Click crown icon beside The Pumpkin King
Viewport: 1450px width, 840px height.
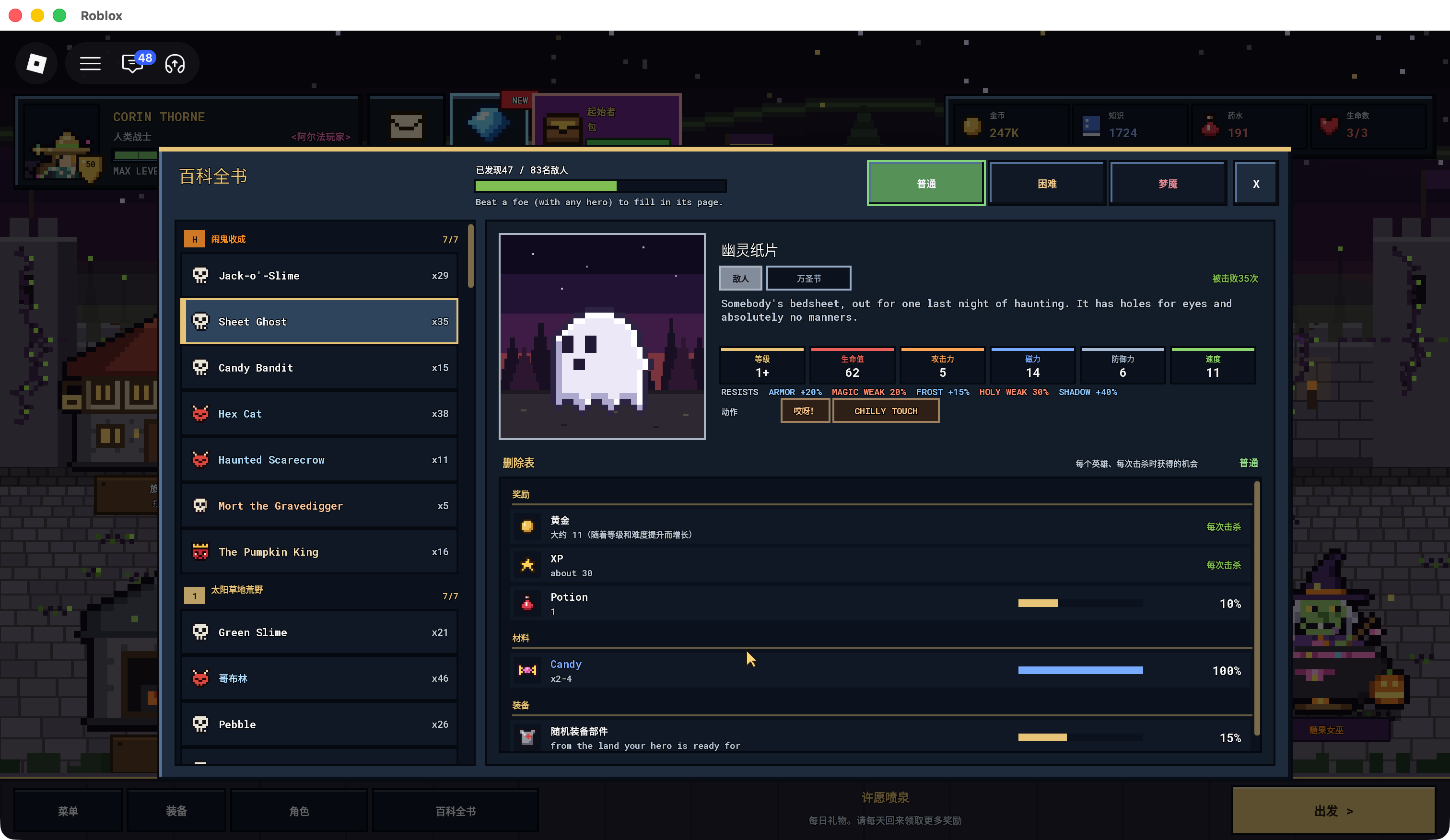point(200,551)
